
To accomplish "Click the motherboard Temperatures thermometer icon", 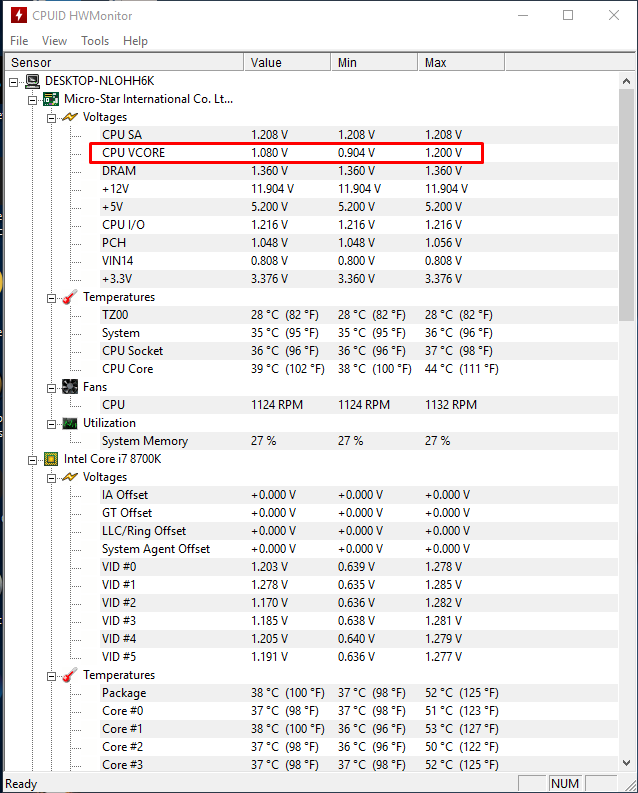I will coord(70,297).
